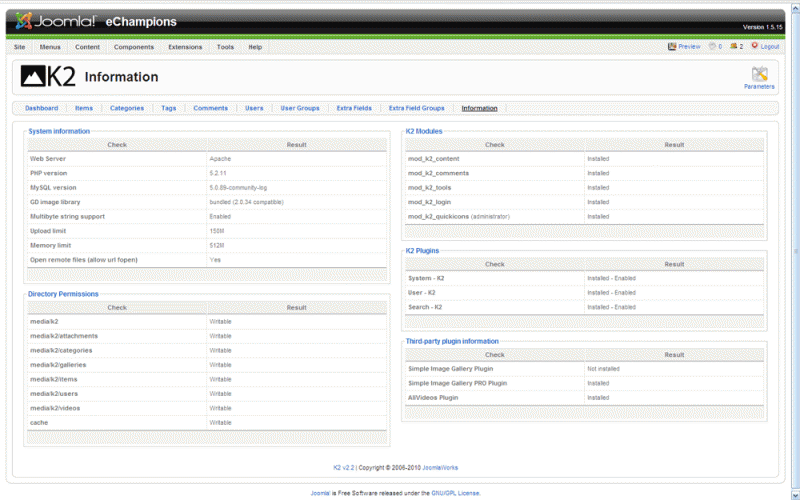Click the Memory limit row label

click(51, 245)
